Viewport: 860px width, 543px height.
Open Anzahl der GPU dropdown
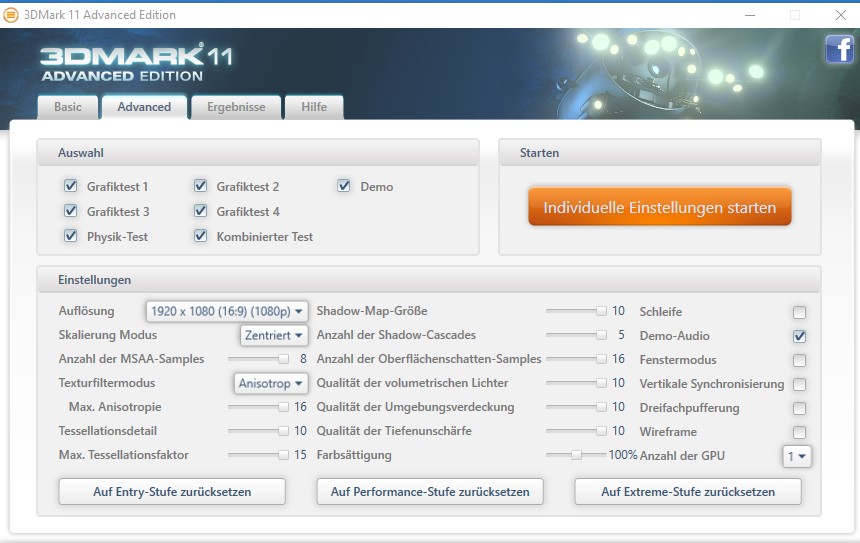coord(797,456)
